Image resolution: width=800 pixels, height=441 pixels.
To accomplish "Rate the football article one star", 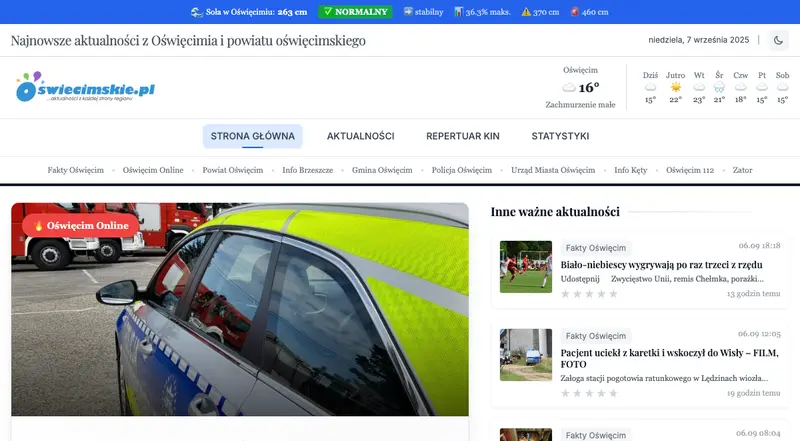I will point(565,294).
